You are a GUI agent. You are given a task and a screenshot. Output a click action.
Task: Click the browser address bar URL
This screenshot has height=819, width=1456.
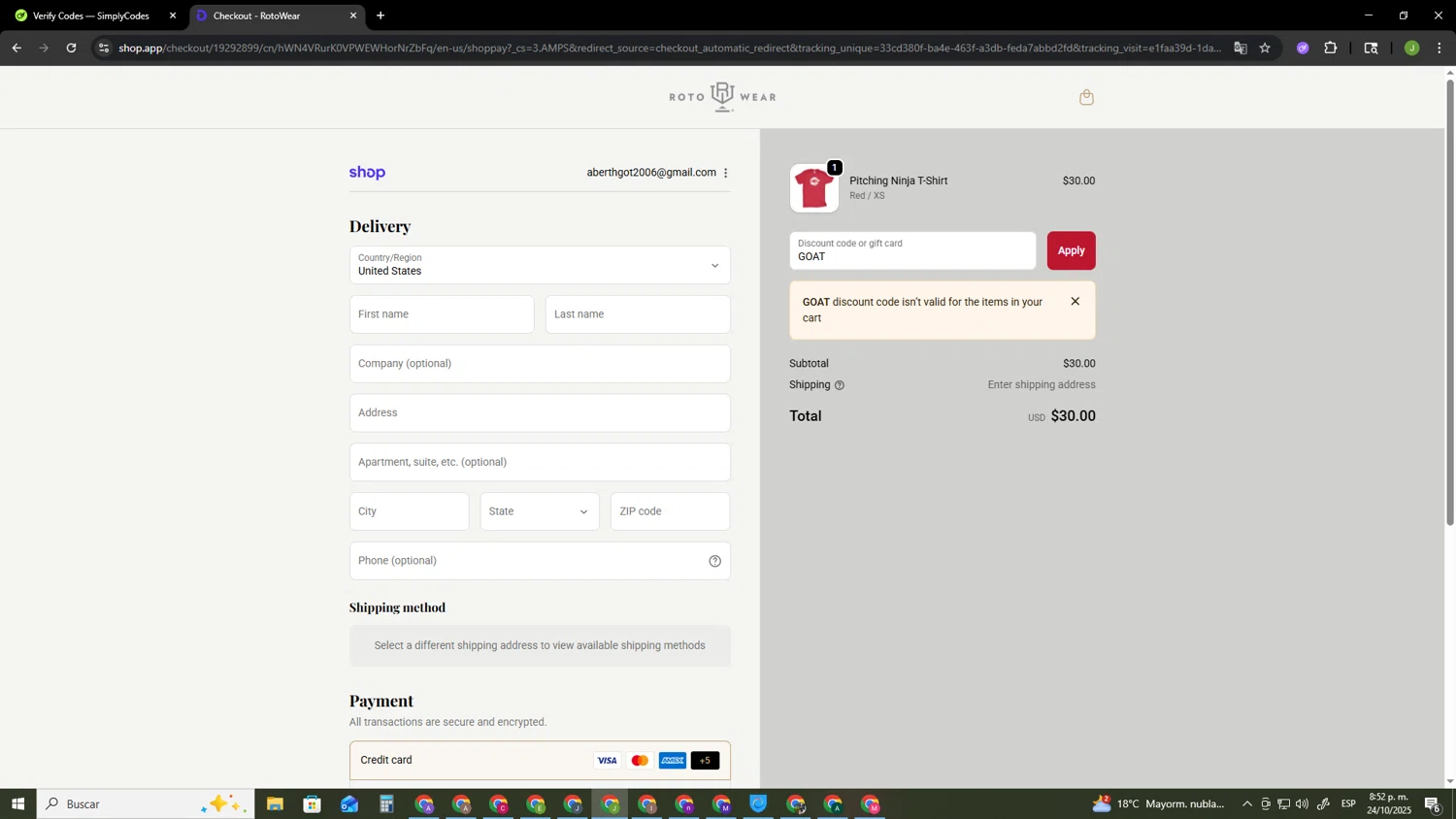(670, 48)
